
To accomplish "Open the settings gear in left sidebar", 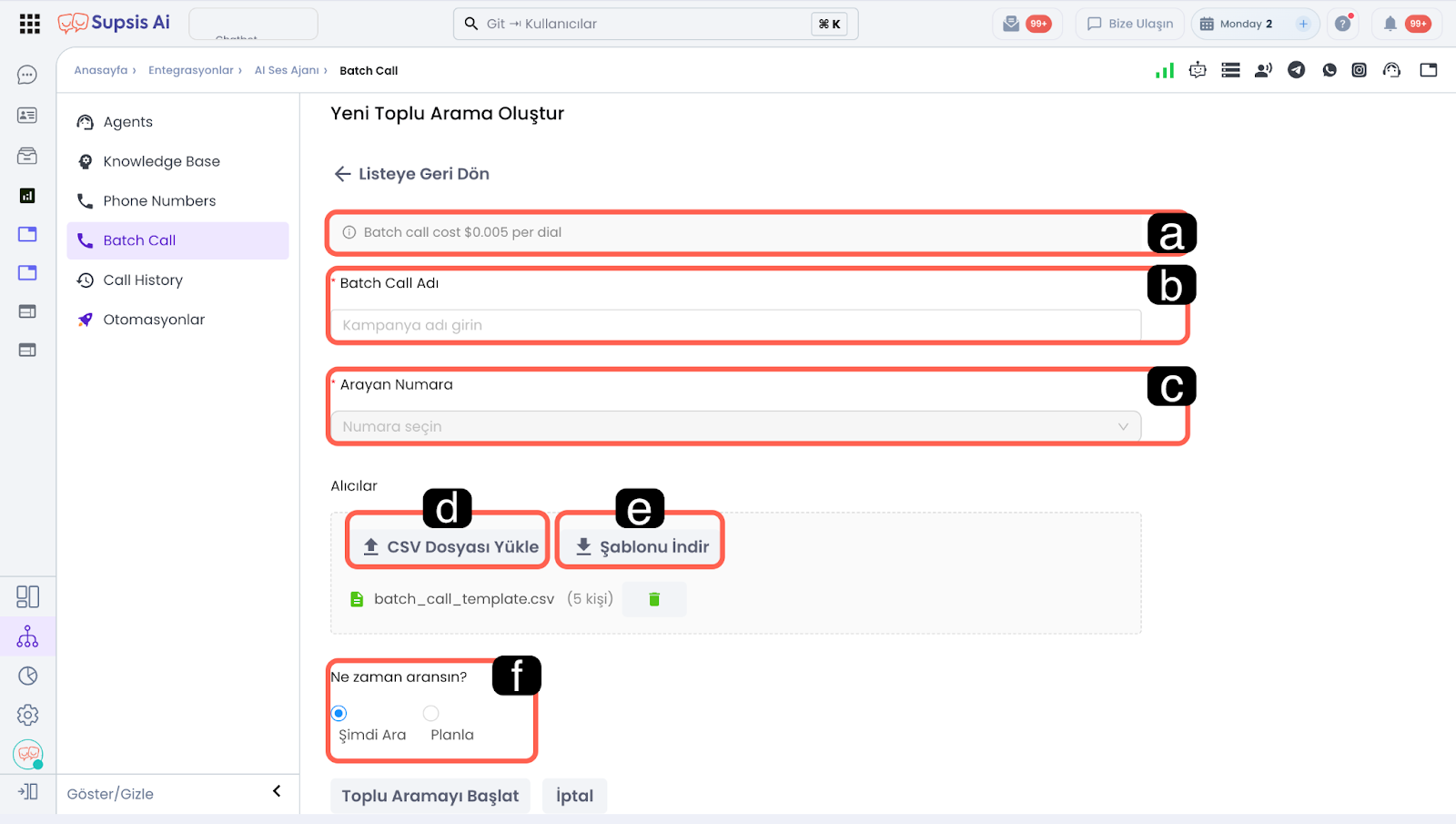I will tap(27, 715).
